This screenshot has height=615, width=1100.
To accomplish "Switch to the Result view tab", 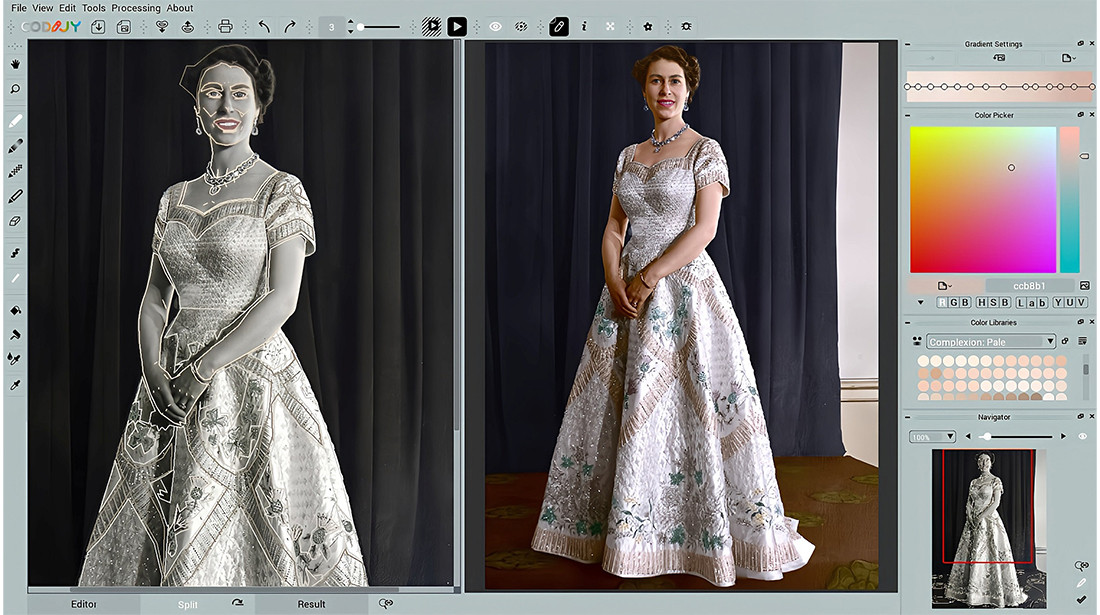I will pos(311,604).
